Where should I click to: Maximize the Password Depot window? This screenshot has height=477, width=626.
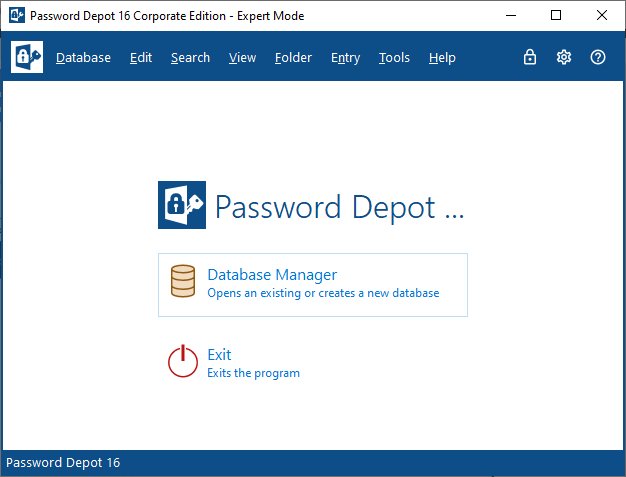(x=556, y=16)
